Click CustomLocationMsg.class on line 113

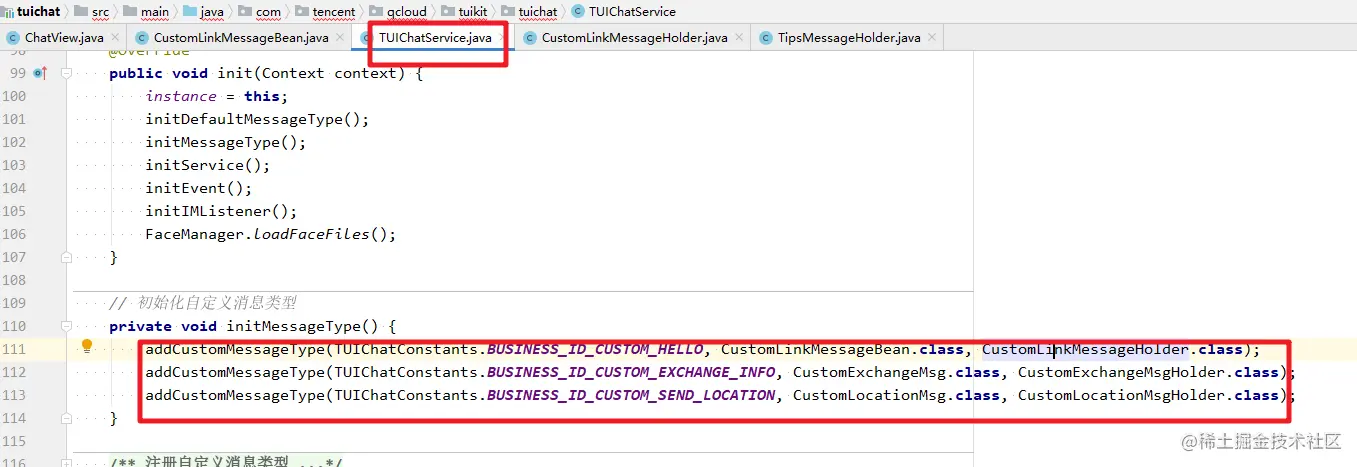coord(897,395)
